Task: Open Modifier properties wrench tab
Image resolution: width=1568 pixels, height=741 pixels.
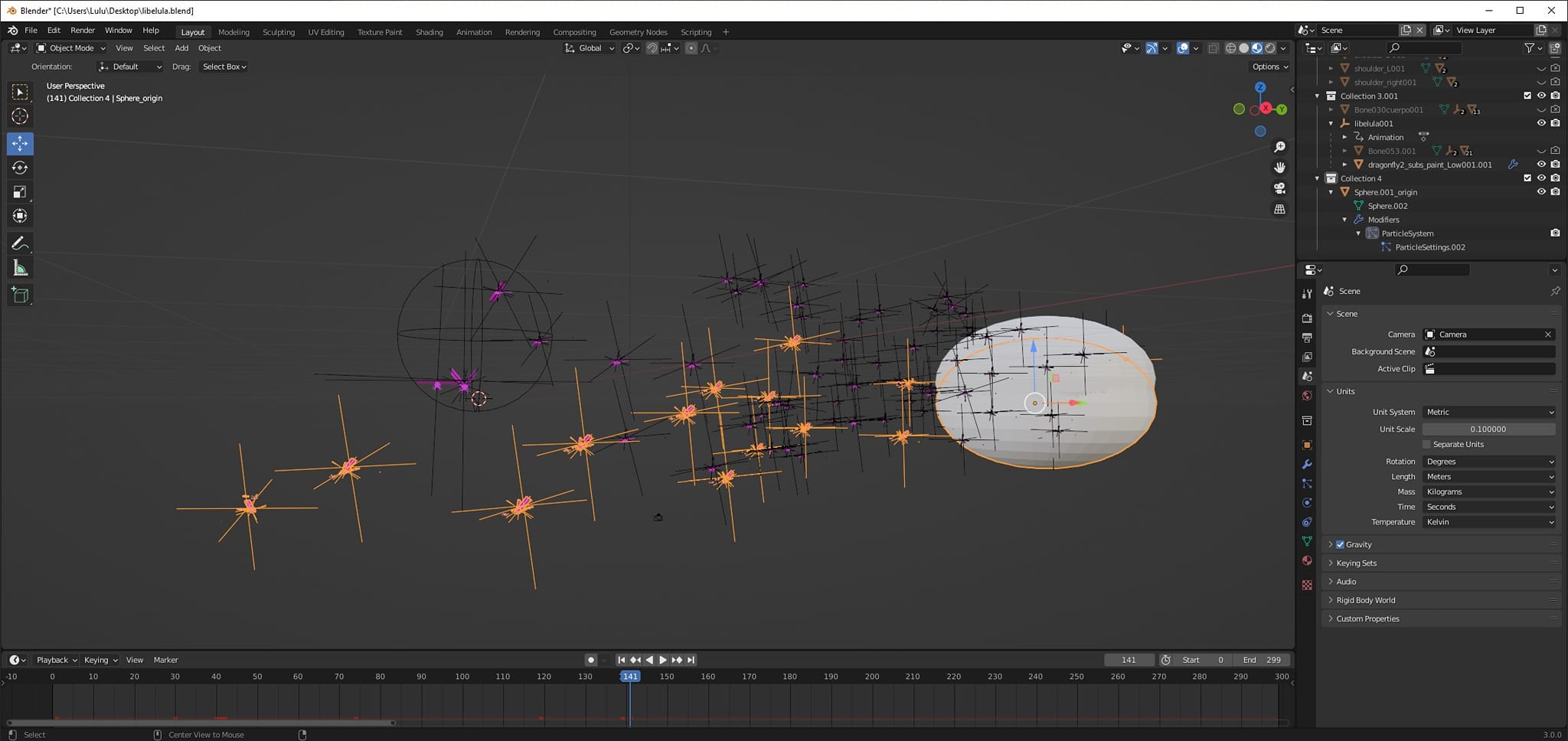Action: click(1307, 465)
